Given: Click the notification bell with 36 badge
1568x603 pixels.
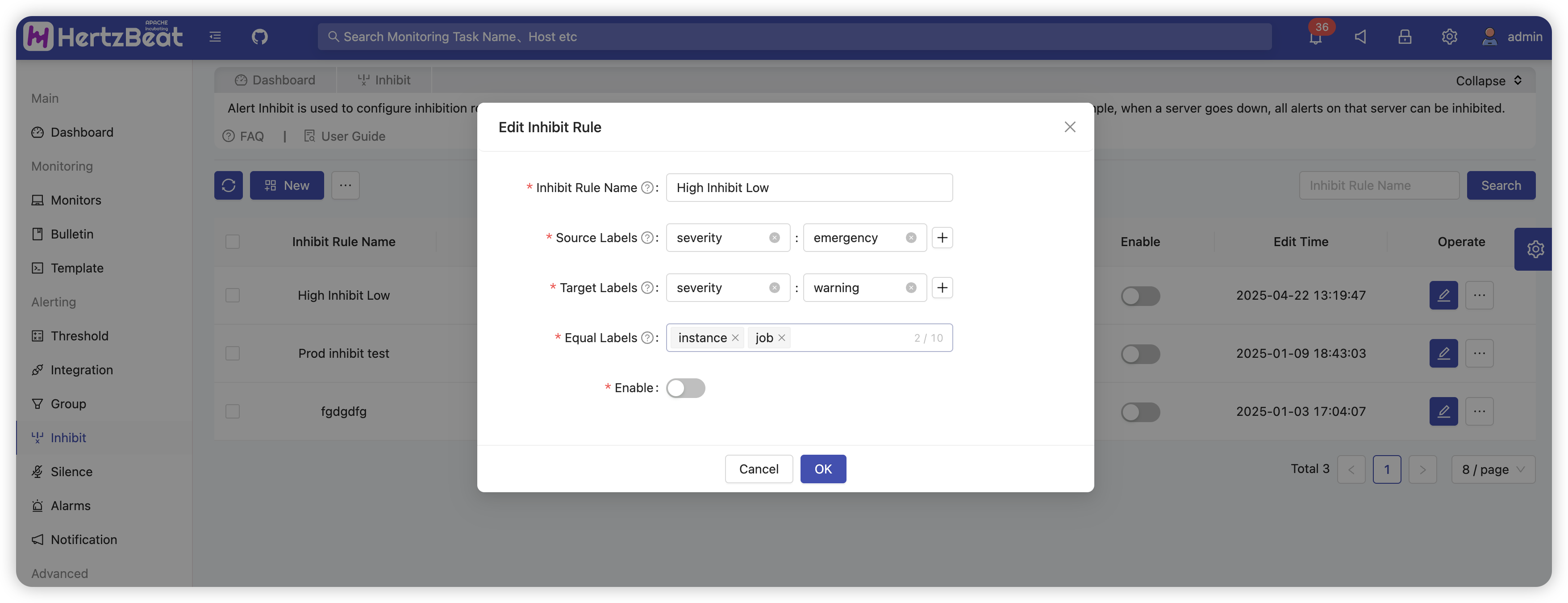Looking at the screenshot, I should (1315, 37).
